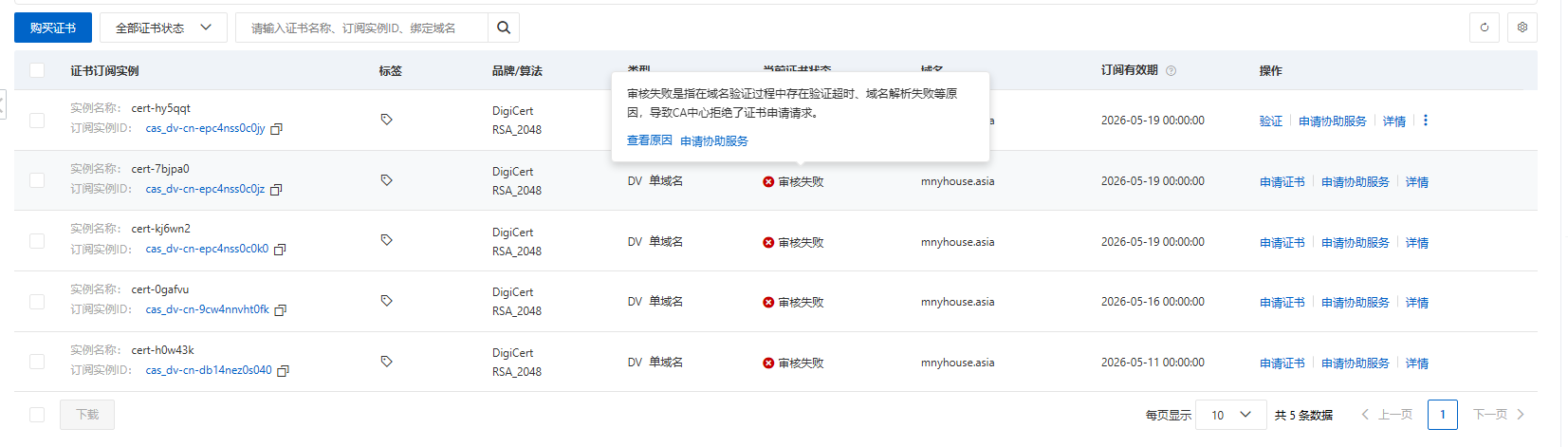The image size is (1568, 447).
Task: Copy instance ID of cert-7bjpa0
Action: pos(277,190)
